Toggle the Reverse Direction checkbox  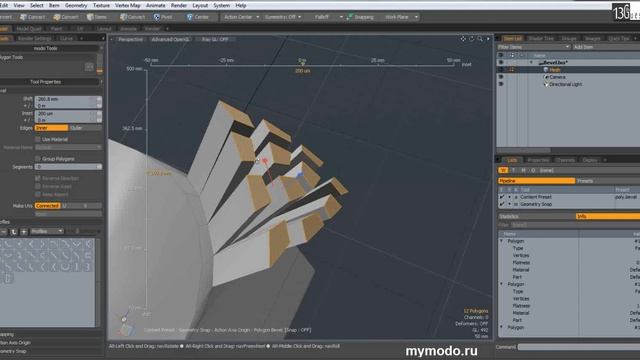pos(38,178)
